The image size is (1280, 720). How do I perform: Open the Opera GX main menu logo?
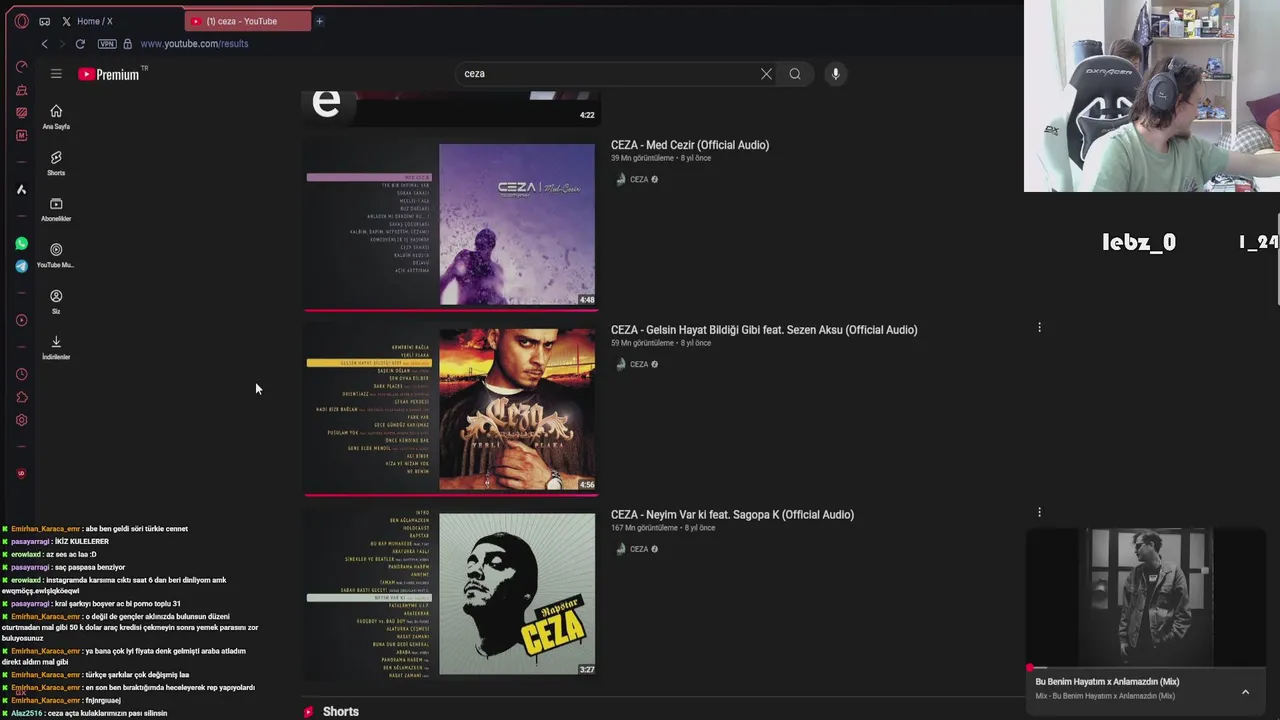click(21, 21)
